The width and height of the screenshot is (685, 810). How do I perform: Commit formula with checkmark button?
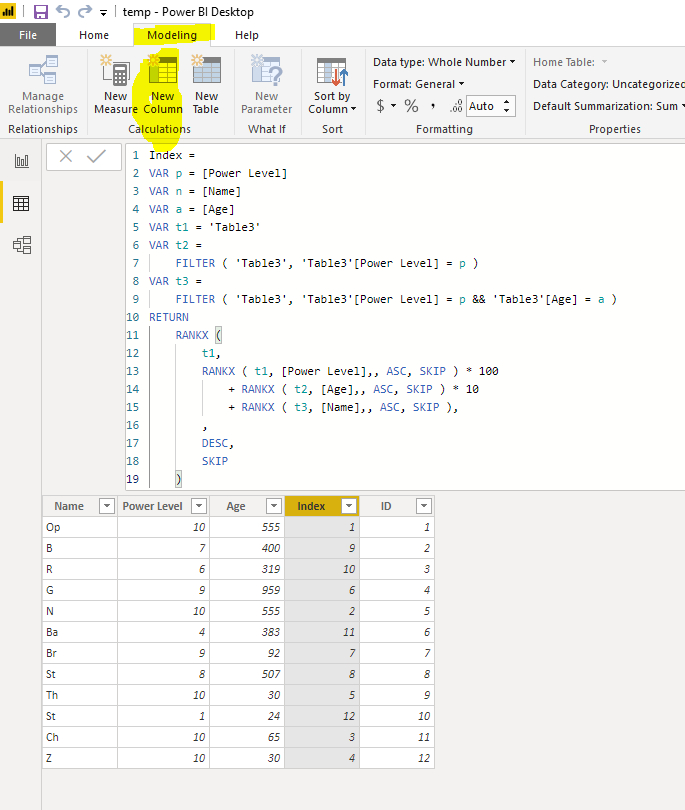pyautogui.click(x=96, y=156)
